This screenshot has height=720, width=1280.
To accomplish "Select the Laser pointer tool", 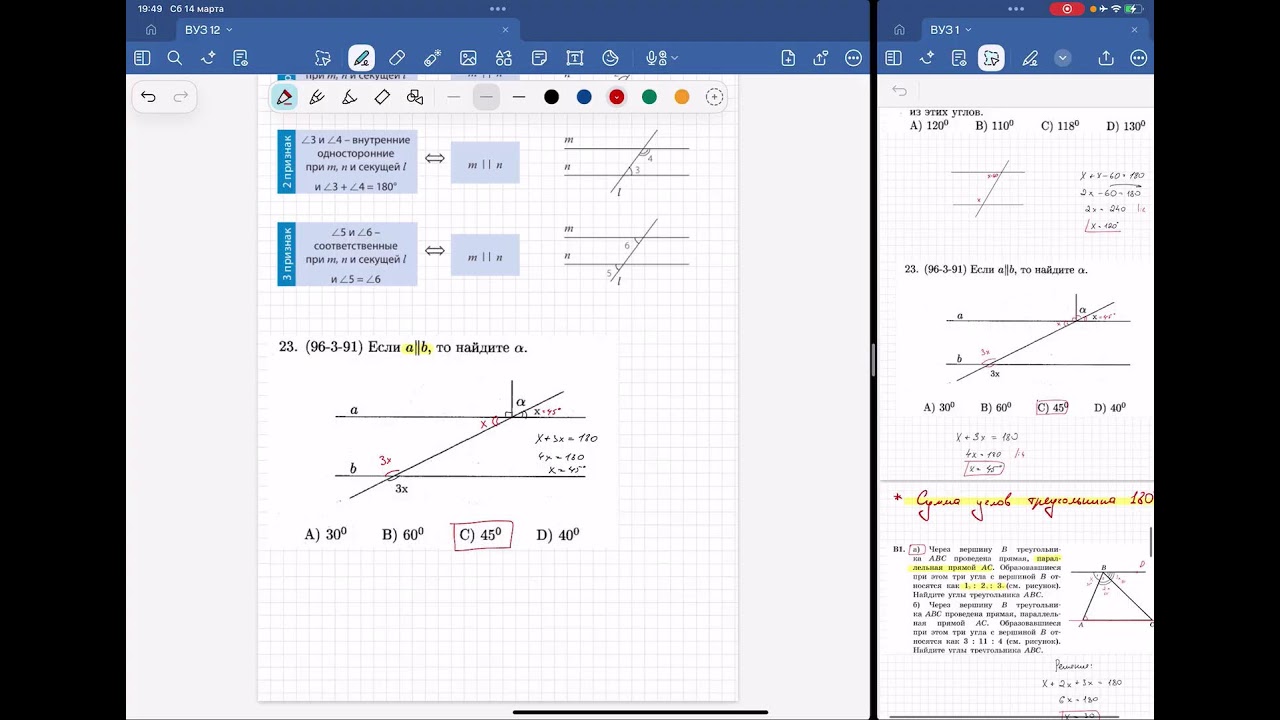I will point(432,58).
